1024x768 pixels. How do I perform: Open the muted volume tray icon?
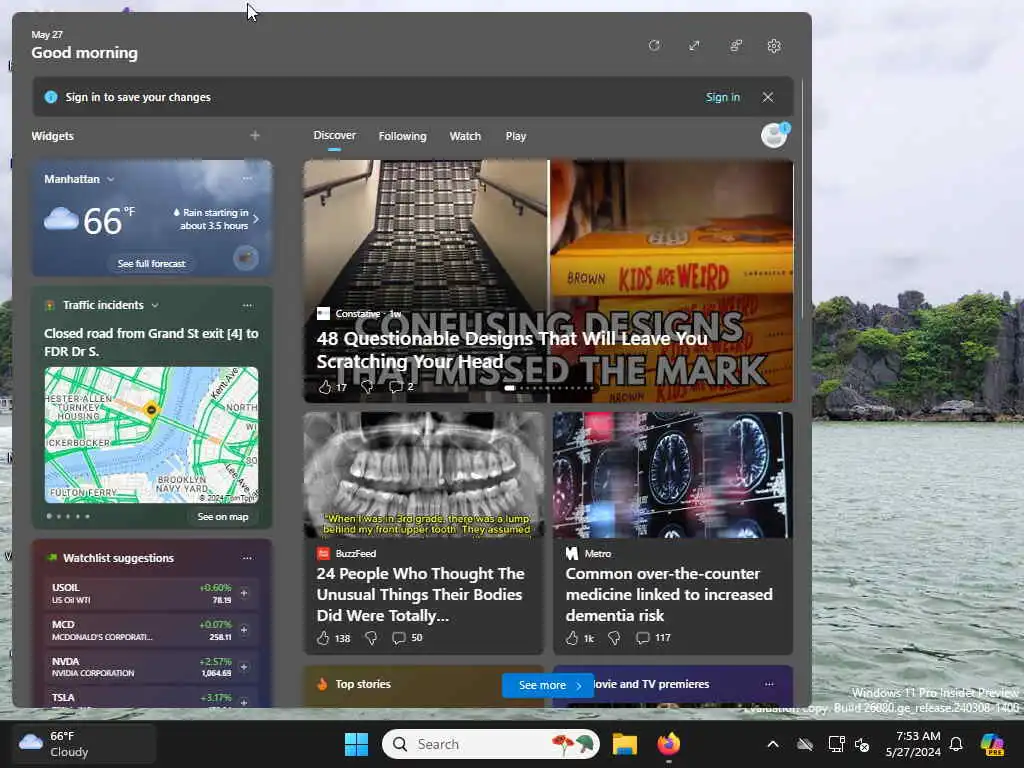pyautogui.click(x=862, y=744)
